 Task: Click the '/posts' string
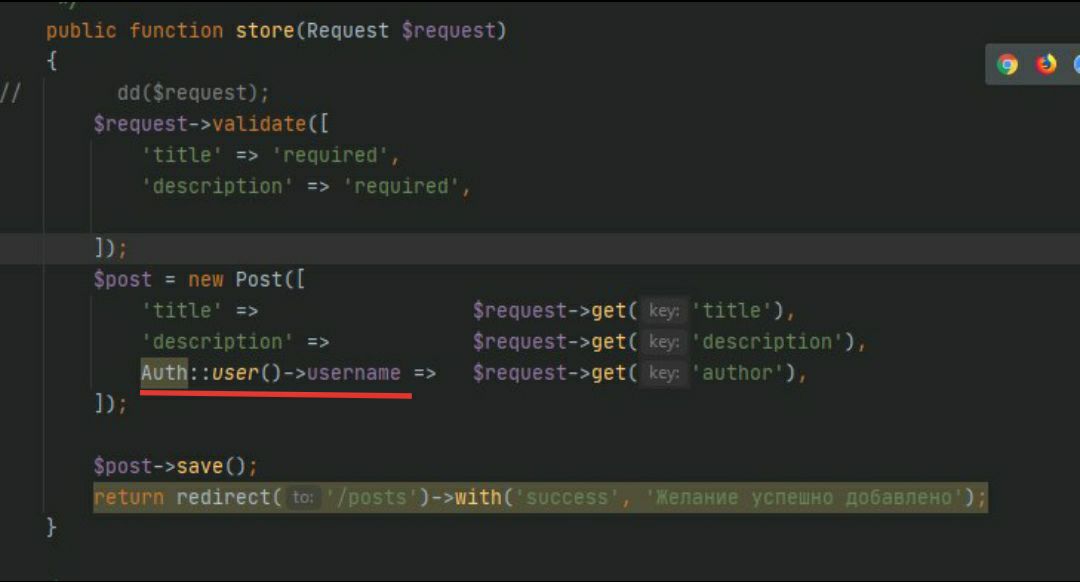[x=372, y=497]
